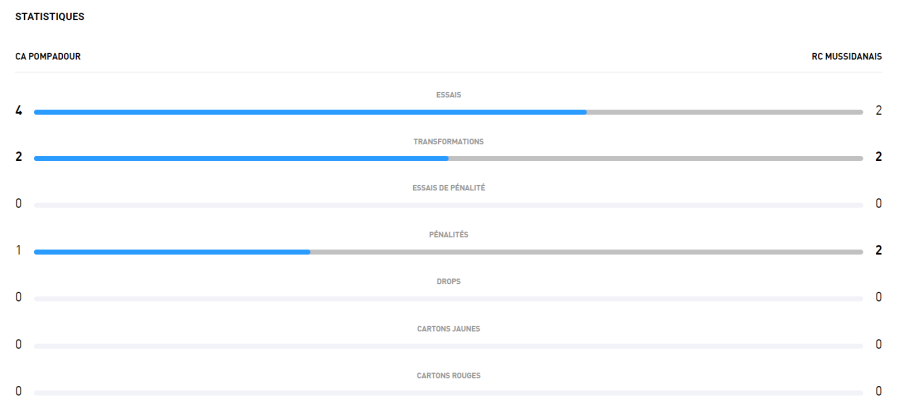
Task: Click the PÉNALITÉS stat label
Action: click(448, 235)
